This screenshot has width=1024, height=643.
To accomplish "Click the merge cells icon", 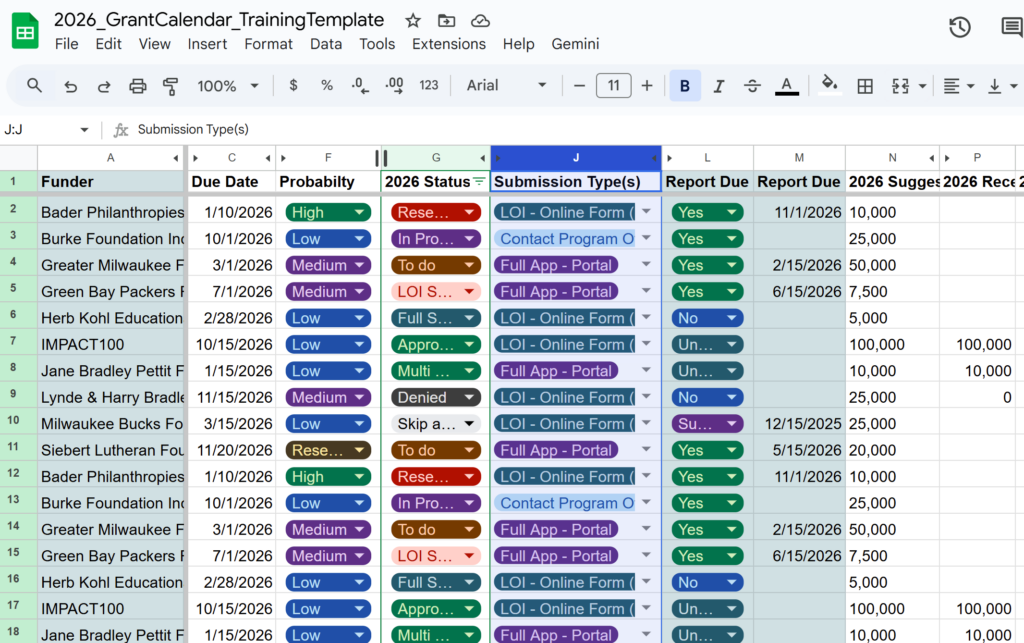I will (x=900, y=86).
